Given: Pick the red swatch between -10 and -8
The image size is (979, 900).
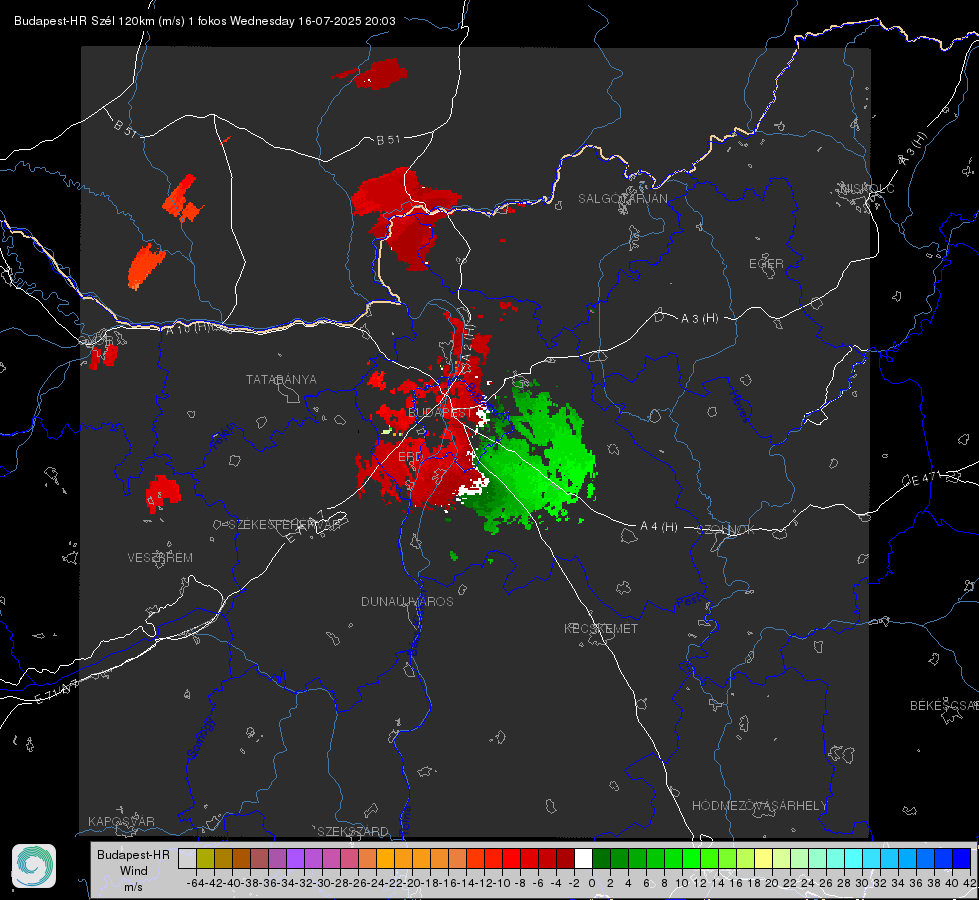Looking at the screenshot, I should (x=511, y=858).
